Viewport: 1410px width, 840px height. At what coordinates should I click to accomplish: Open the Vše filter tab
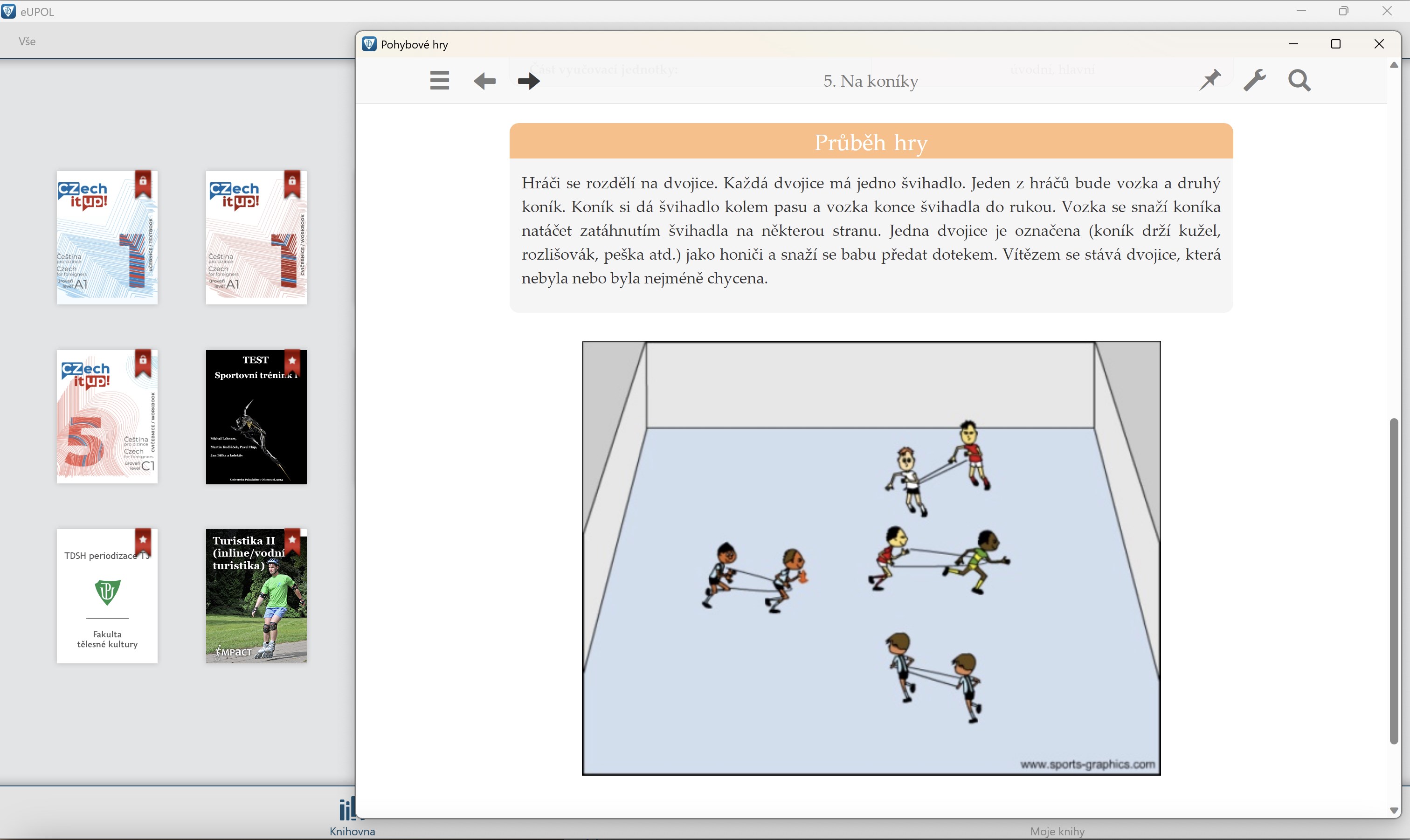27,41
